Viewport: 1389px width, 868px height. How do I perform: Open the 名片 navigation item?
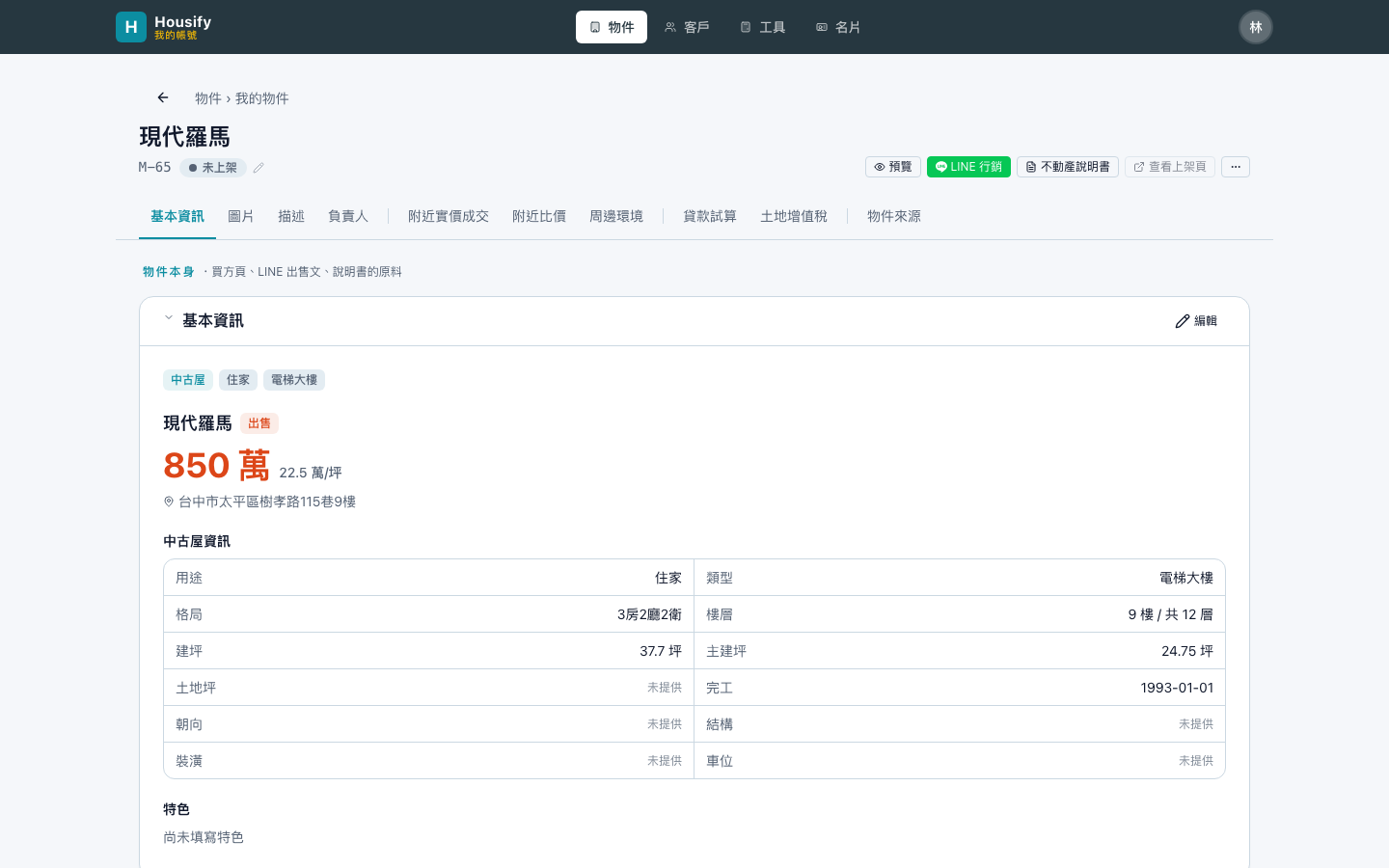pos(838,27)
